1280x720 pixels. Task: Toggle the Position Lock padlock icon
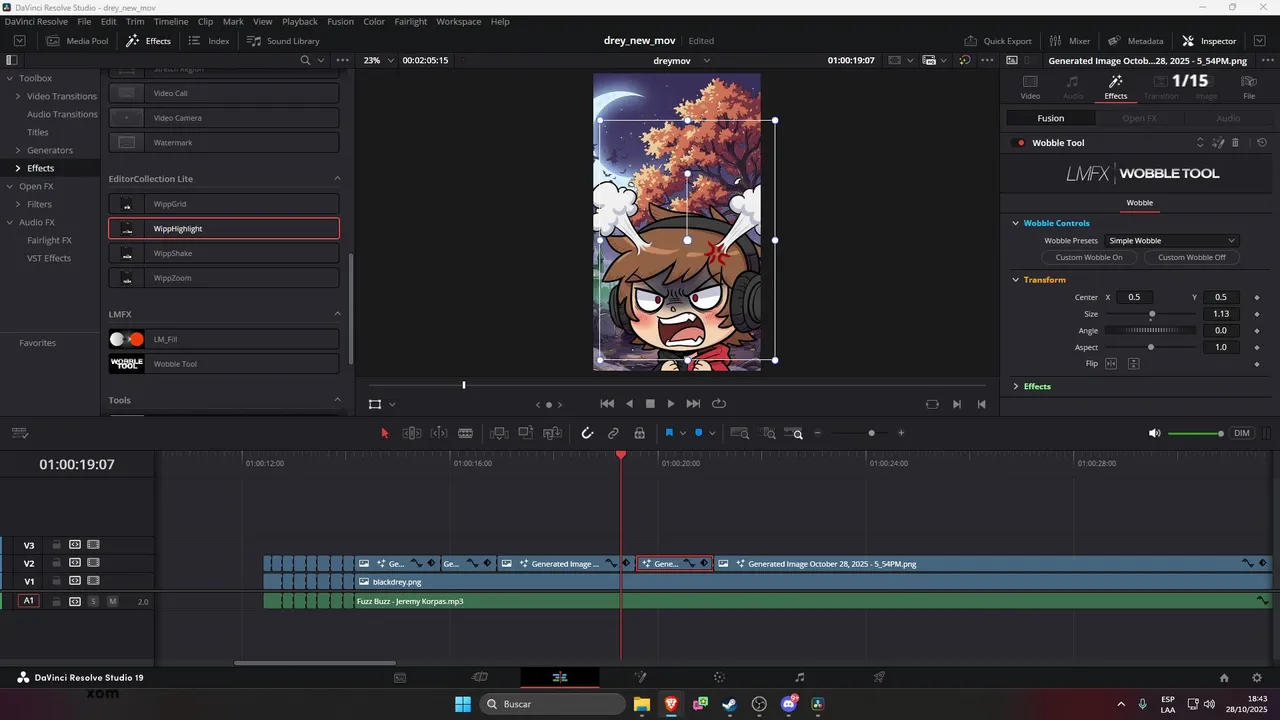[x=640, y=433]
